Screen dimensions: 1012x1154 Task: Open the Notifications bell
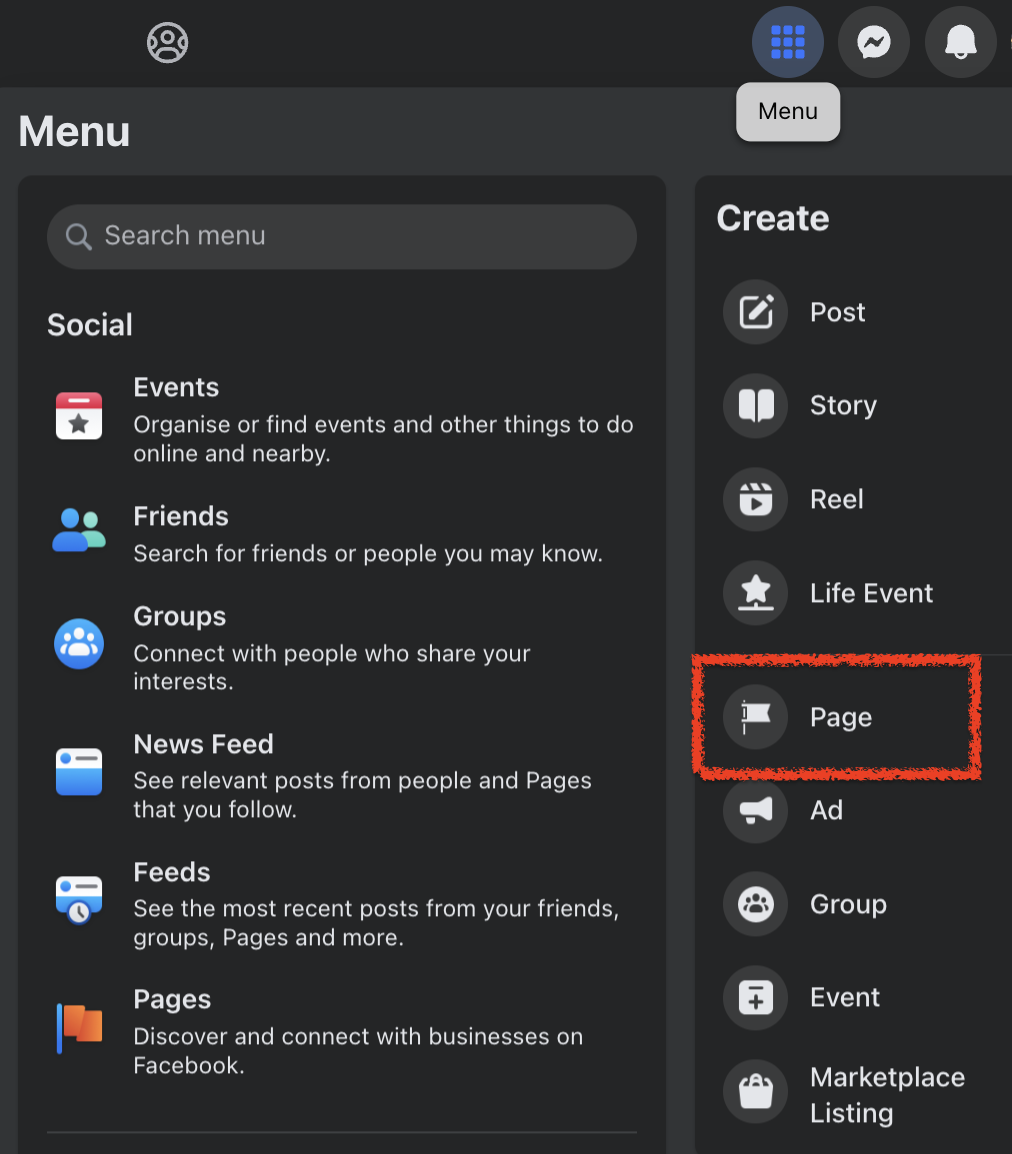point(959,42)
